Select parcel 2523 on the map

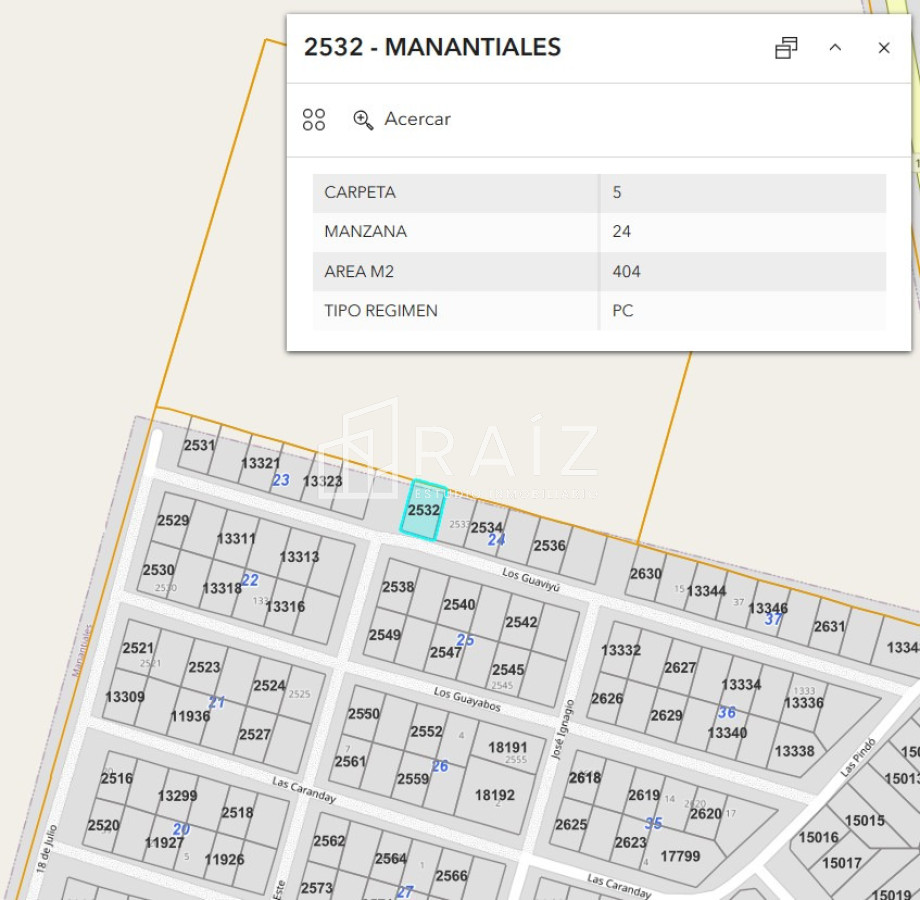click(x=204, y=667)
